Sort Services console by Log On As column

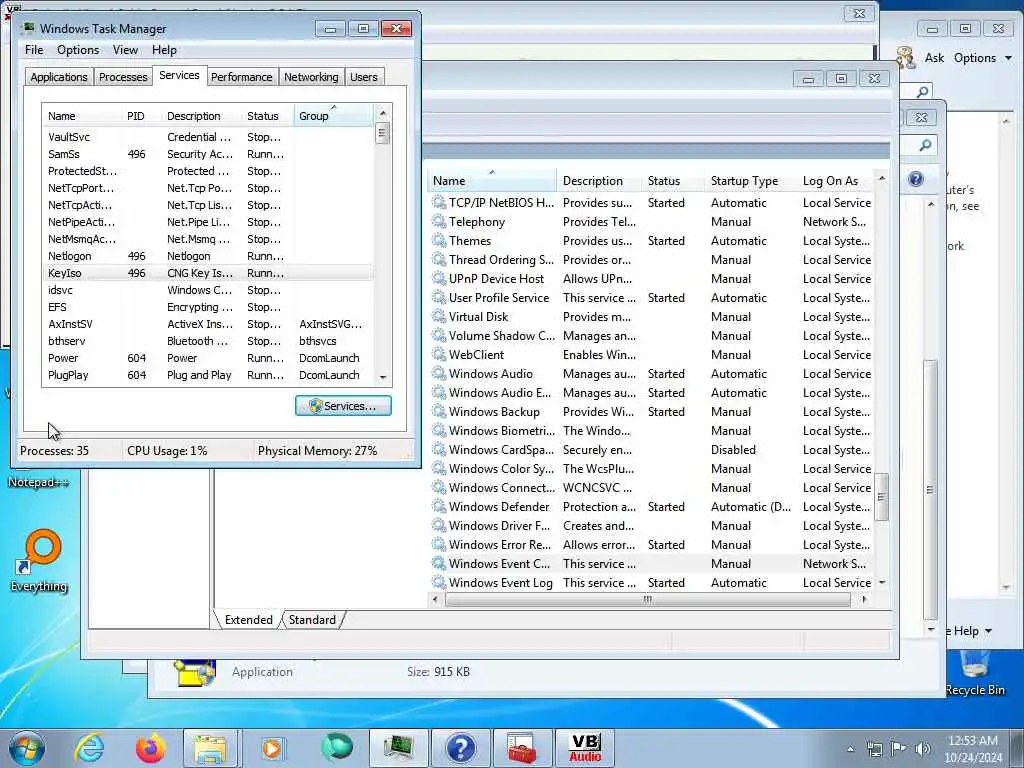tap(836, 181)
